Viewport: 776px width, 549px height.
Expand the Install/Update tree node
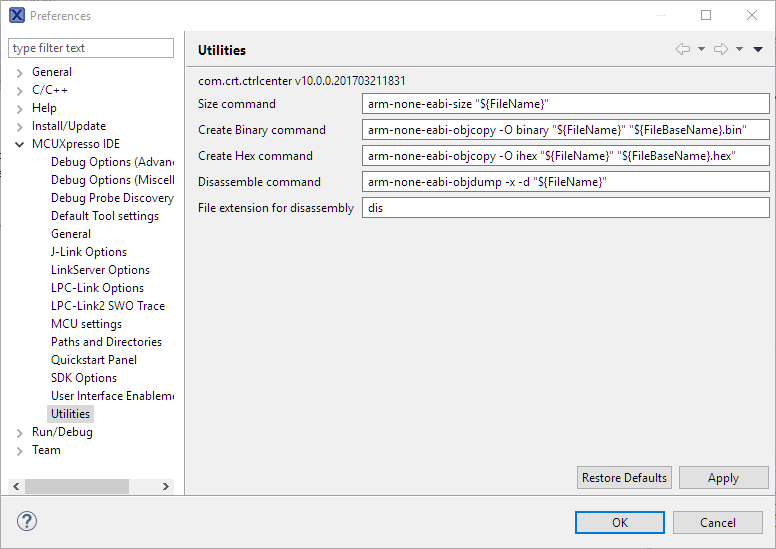(19, 127)
